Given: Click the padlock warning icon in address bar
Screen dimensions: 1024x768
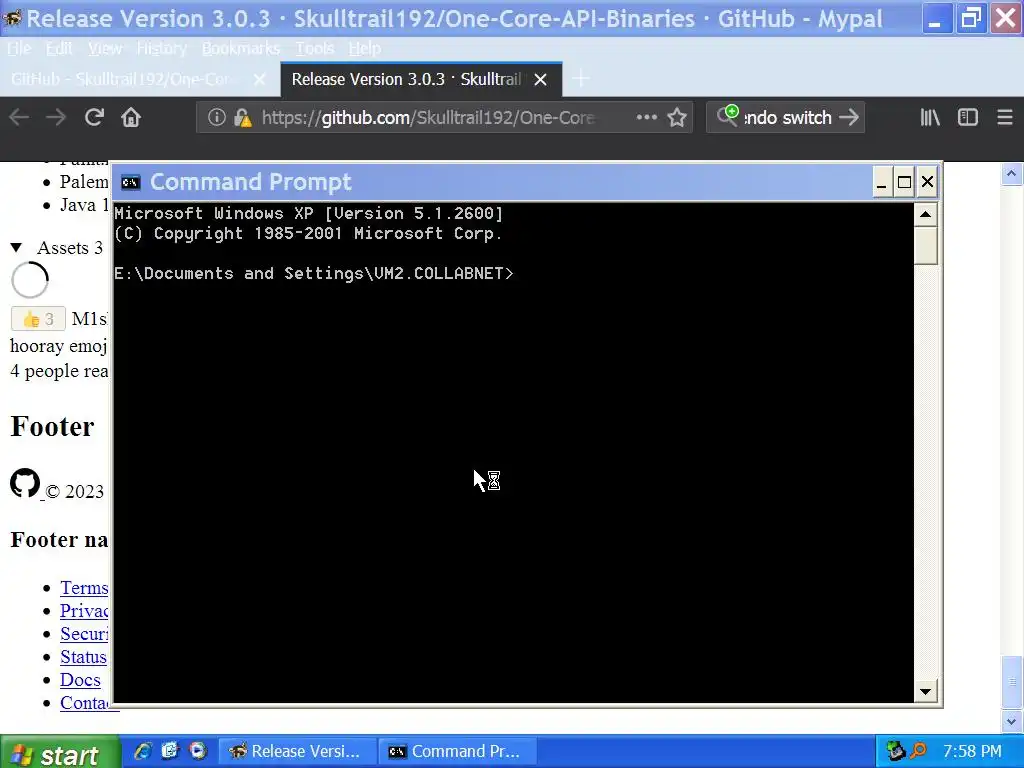Looking at the screenshot, I should click(242, 118).
